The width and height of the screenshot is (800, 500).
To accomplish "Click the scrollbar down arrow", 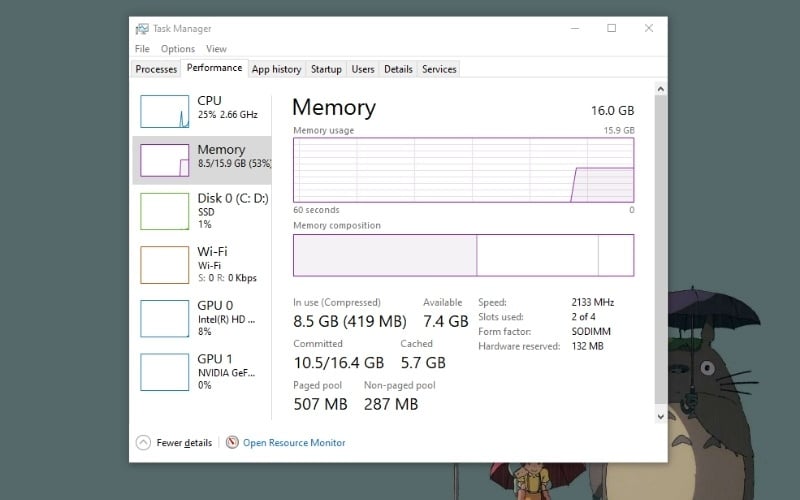I will point(661,416).
